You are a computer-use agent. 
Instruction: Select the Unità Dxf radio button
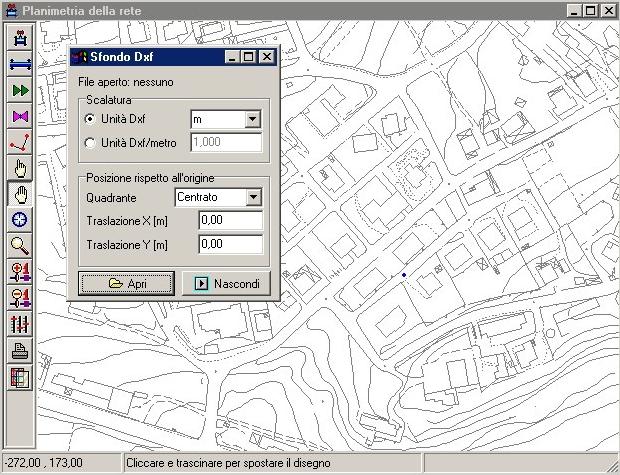coord(90,119)
